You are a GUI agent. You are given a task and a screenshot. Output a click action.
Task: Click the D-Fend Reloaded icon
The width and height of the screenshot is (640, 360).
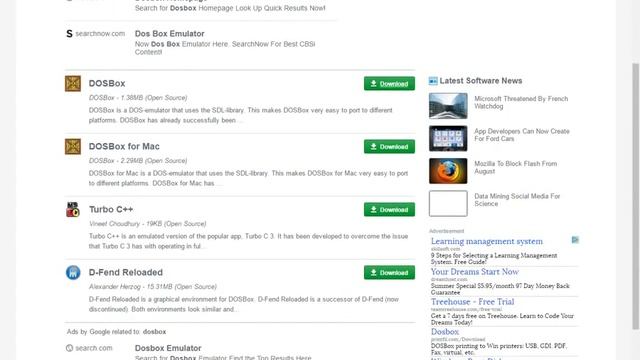click(x=73, y=272)
